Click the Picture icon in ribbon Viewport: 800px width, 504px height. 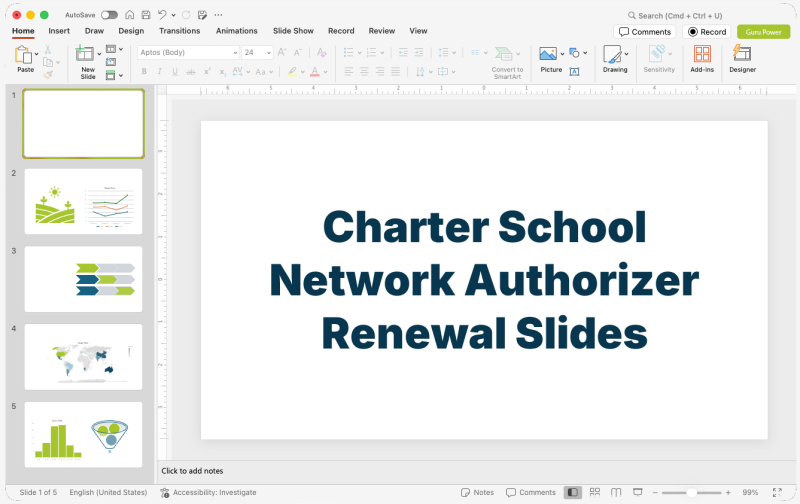pyautogui.click(x=548, y=54)
